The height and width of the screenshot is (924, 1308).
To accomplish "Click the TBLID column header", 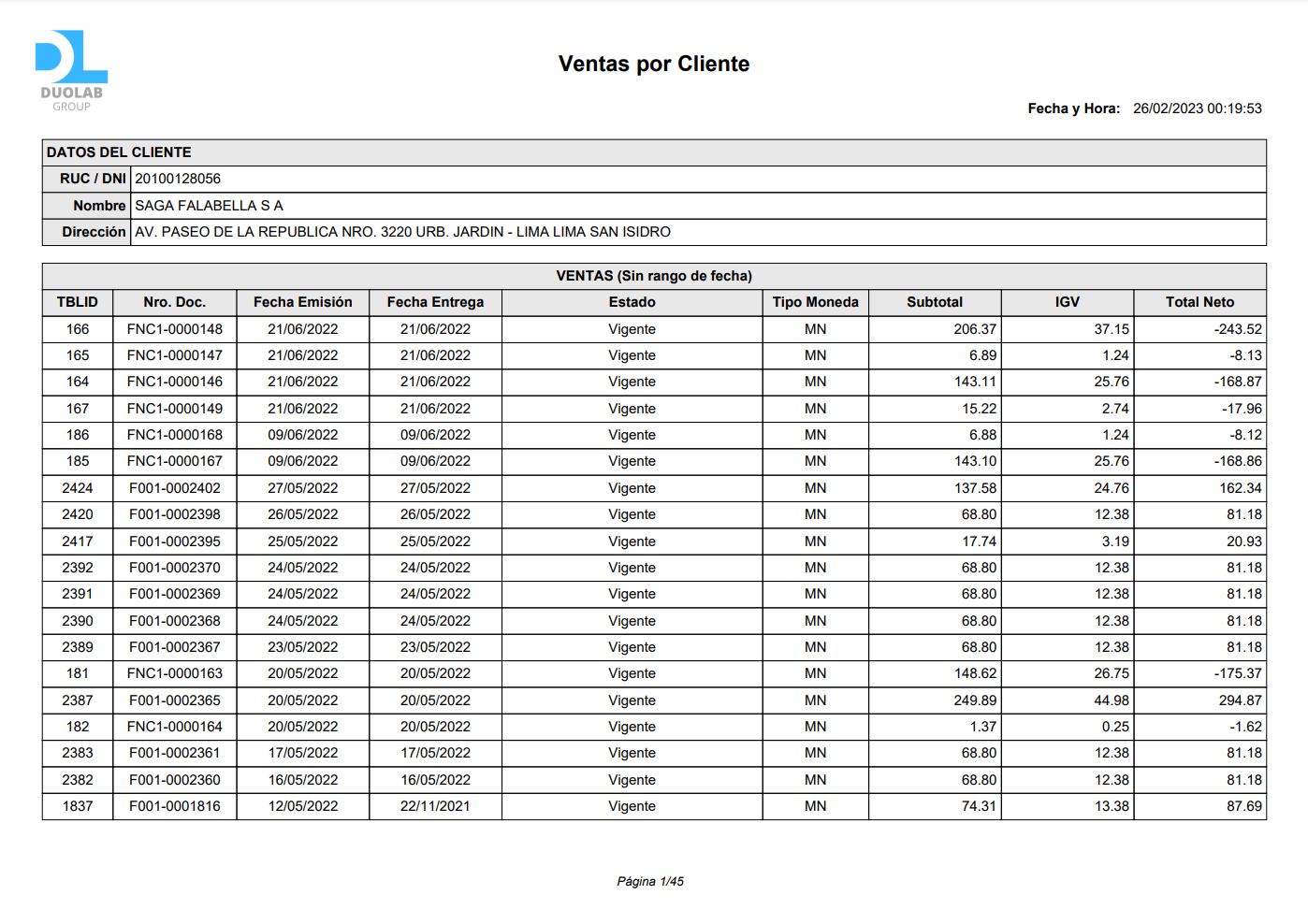I will click(78, 302).
